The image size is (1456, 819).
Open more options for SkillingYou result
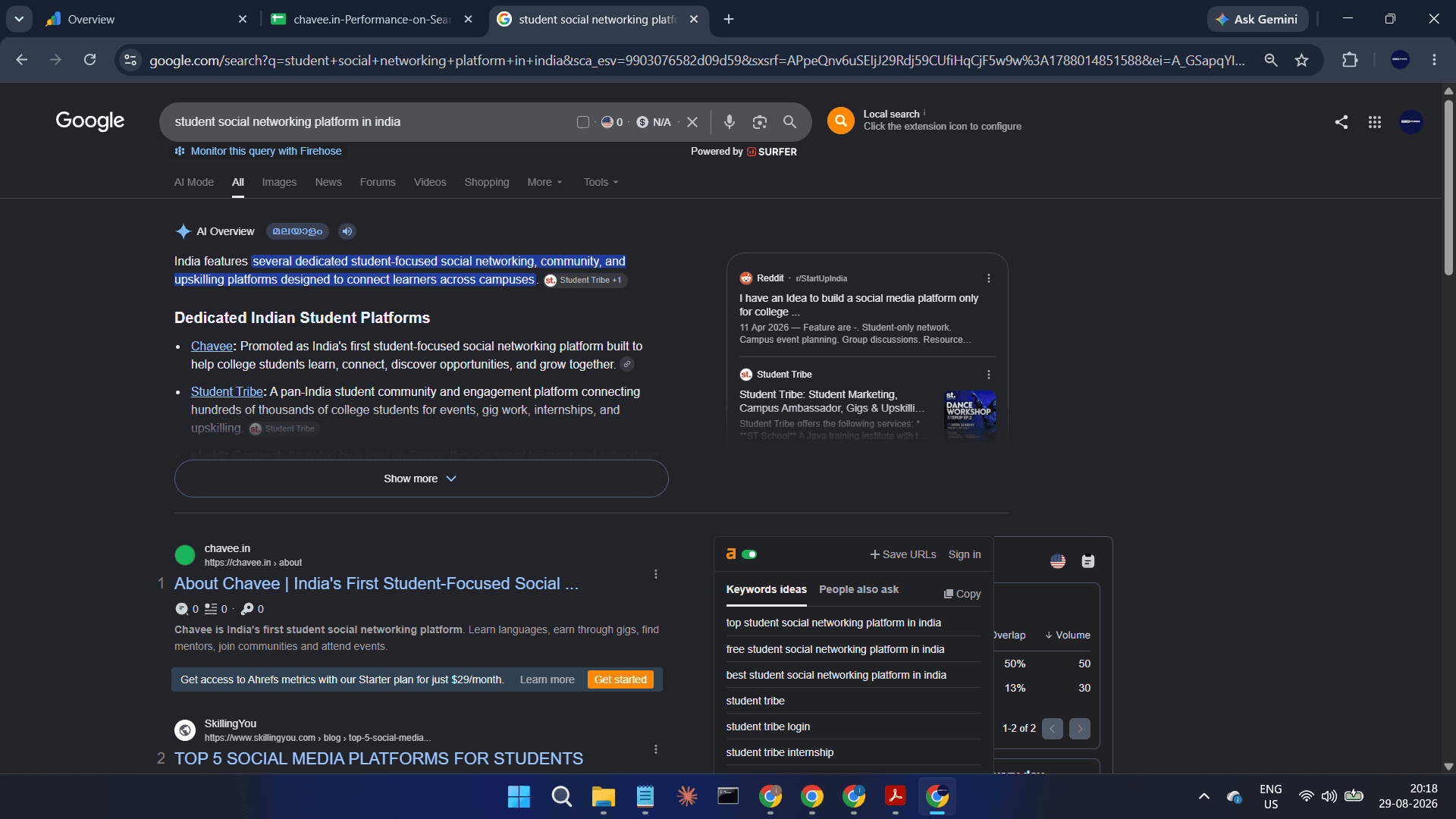[656, 749]
